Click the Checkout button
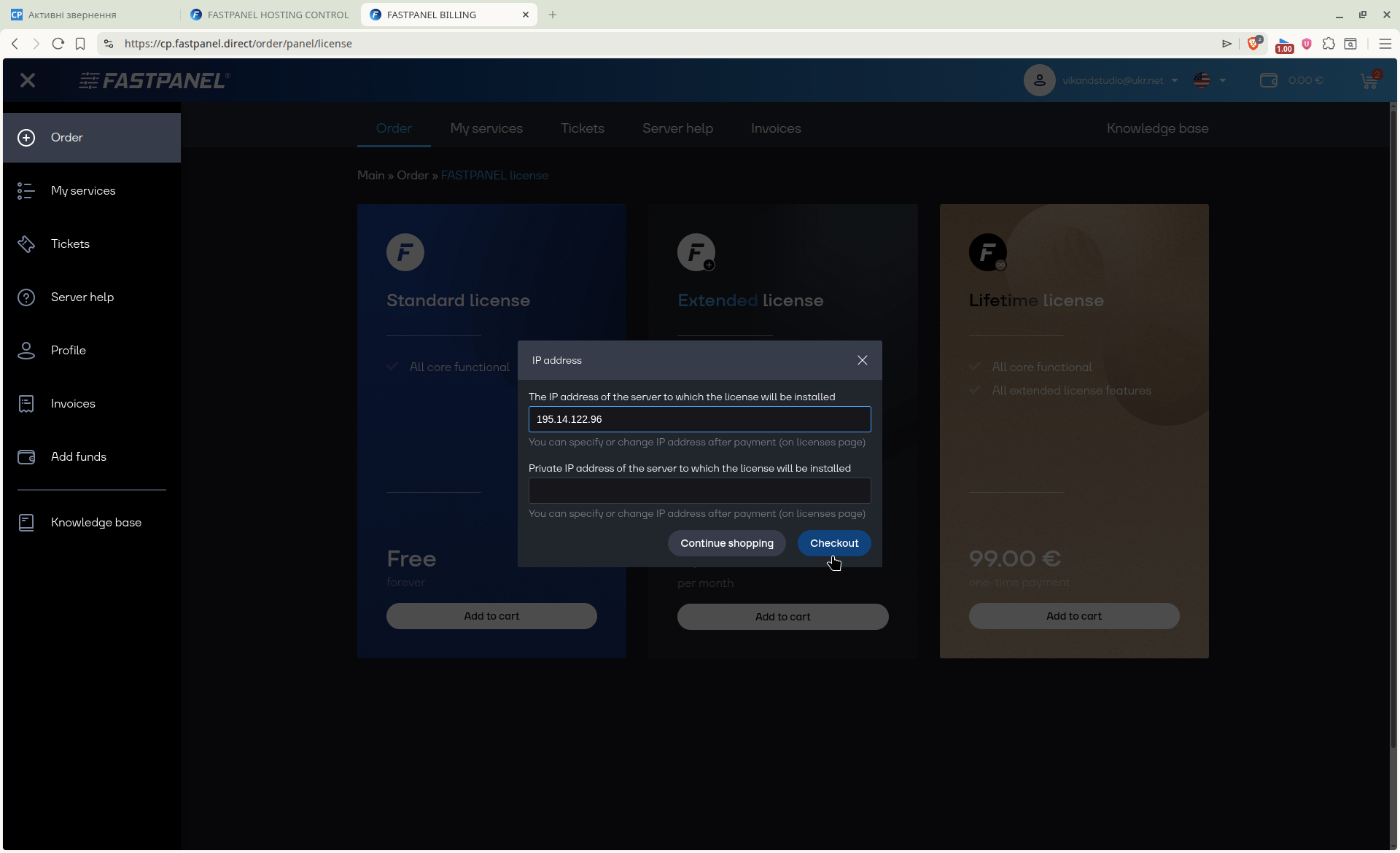 [x=834, y=543]
